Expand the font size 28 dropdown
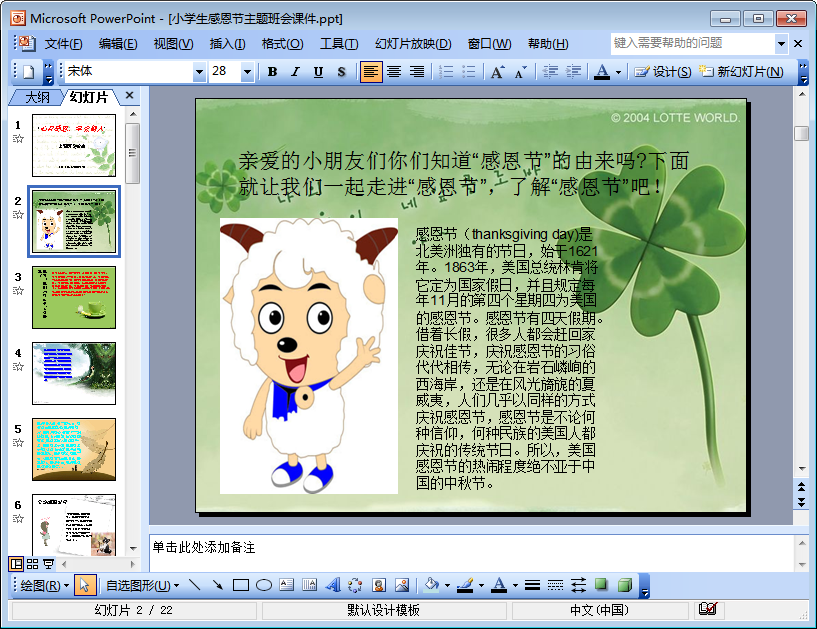This screenshot has height=629, width=817. [247, 72]
